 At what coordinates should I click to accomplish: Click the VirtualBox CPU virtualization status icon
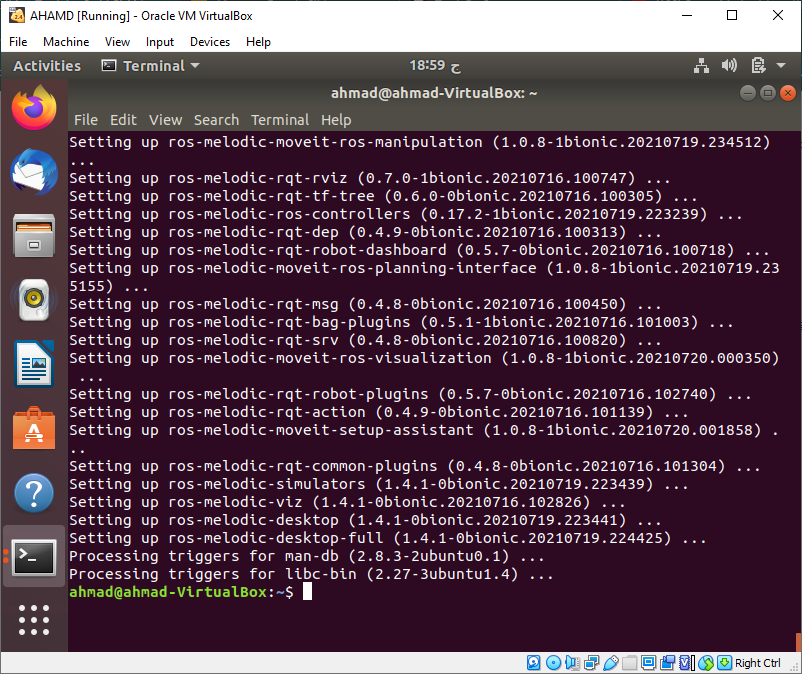(x=687, y=663)
